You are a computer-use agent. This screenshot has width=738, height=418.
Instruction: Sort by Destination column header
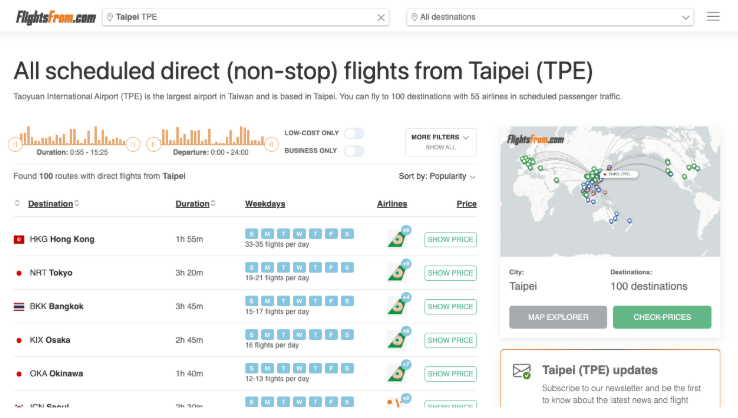[x=50, y=204]
